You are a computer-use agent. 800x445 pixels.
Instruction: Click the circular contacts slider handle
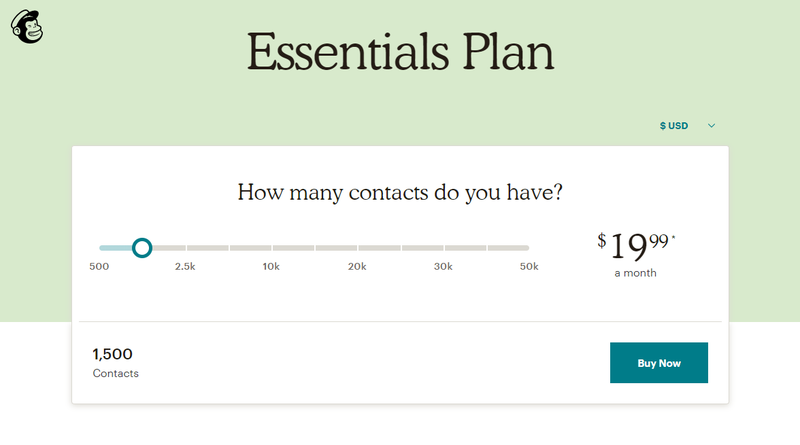coord(142,248)
